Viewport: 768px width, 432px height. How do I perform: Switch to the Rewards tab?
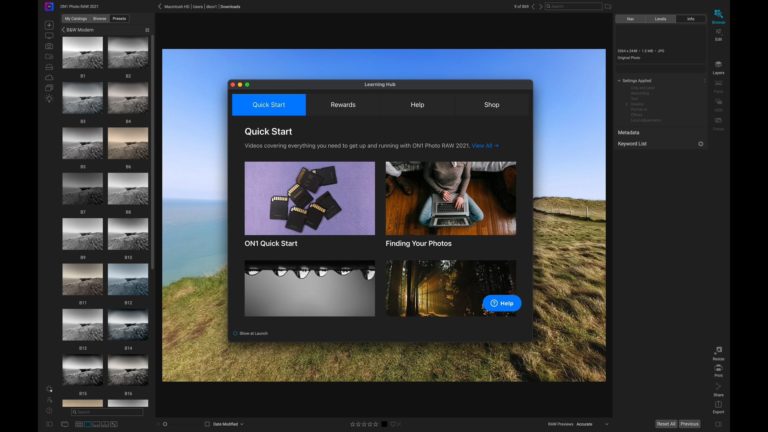[x=343, y=105]
